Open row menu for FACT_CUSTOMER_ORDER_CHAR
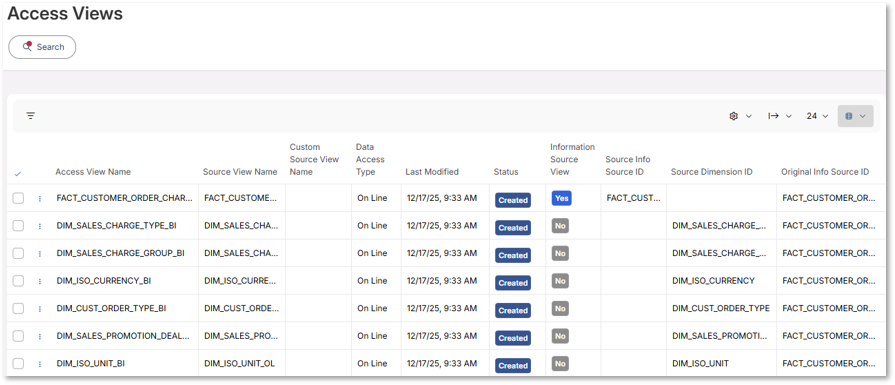The width and height of the screenshot is (895, 385). (40, 198)
